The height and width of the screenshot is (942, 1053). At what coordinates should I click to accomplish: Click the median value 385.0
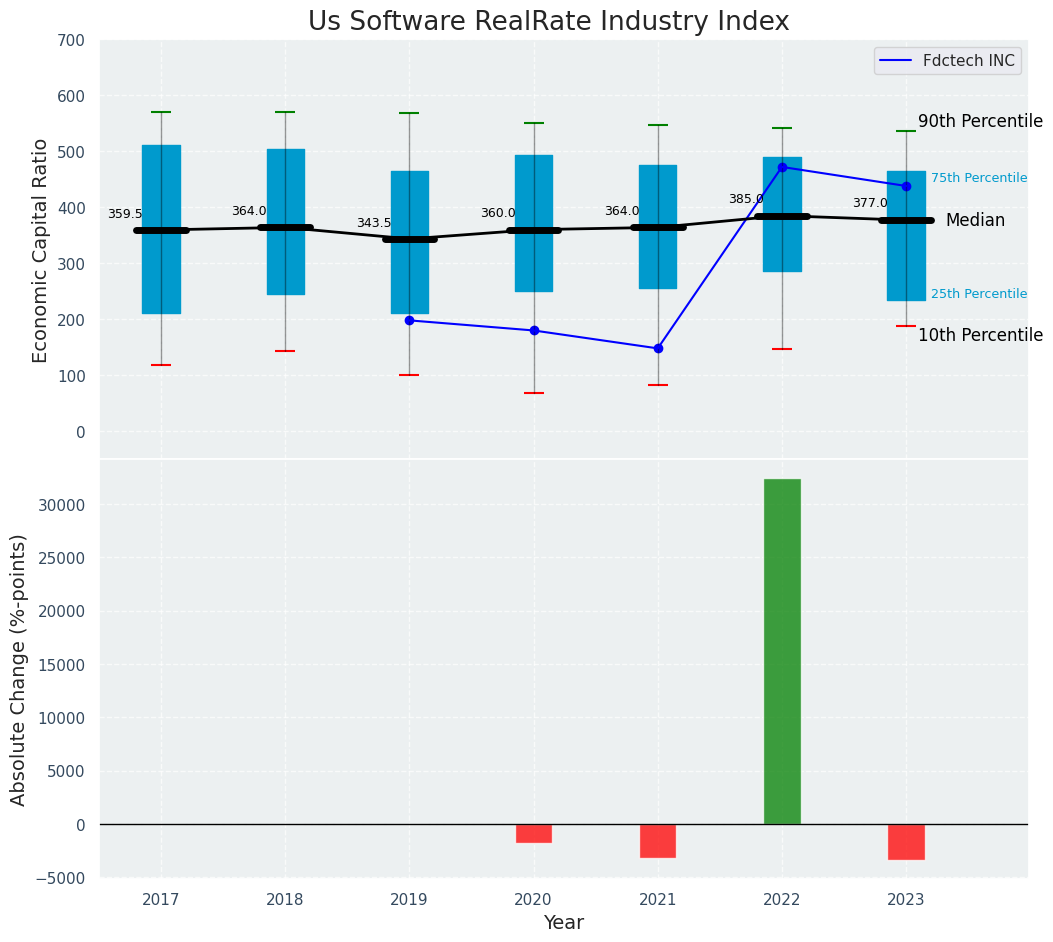tap(746, 199)
